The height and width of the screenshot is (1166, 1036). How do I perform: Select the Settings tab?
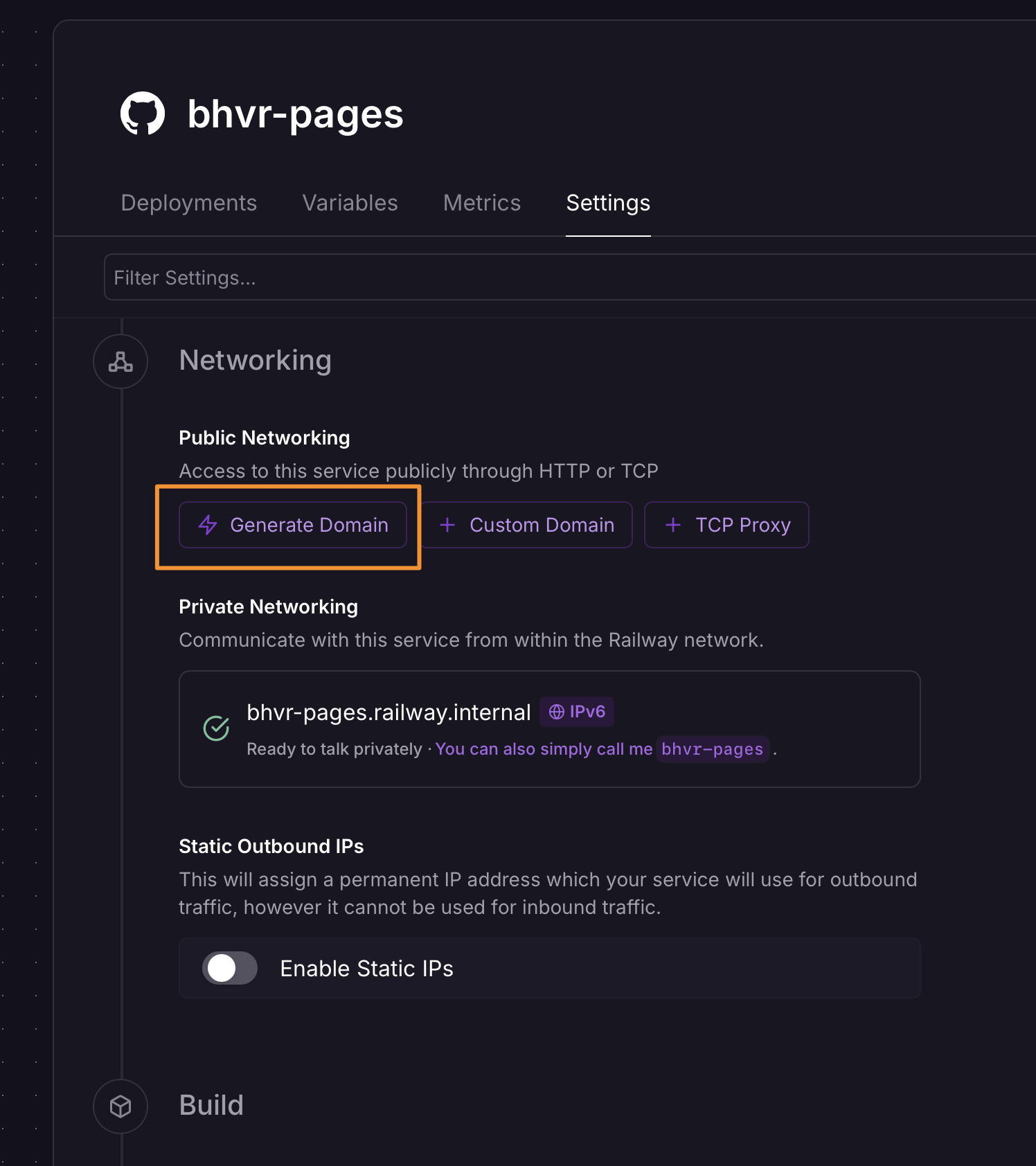[x=608, y=203]
